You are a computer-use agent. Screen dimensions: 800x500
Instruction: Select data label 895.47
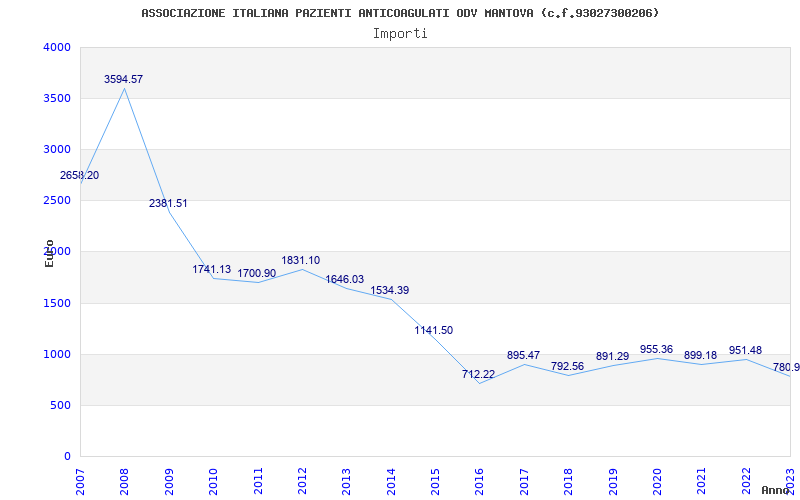coord(523,355)
